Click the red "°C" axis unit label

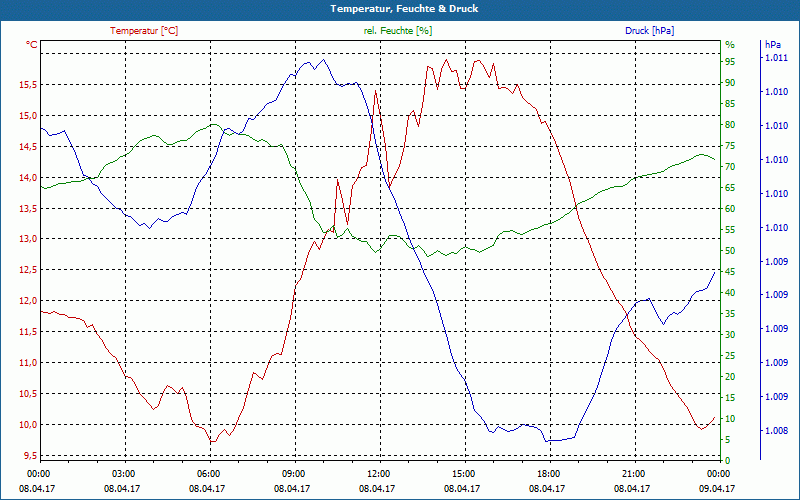click(x=32, y=45)
